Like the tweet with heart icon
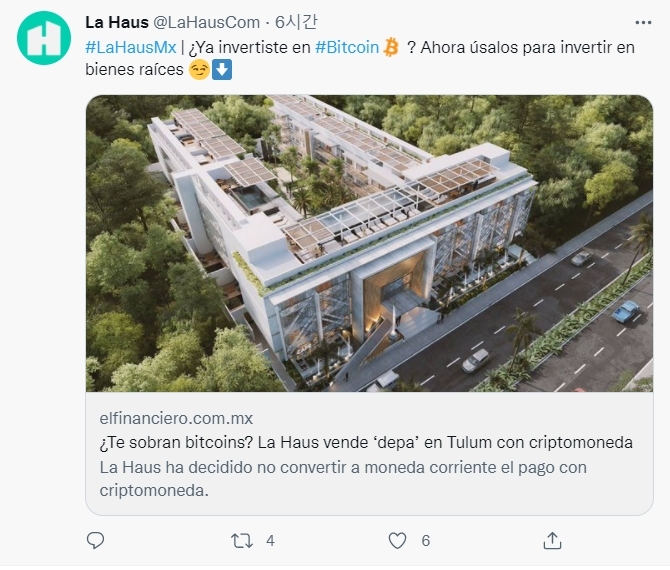The height and width of the screenshot is (570, 670). click(397, 541)
